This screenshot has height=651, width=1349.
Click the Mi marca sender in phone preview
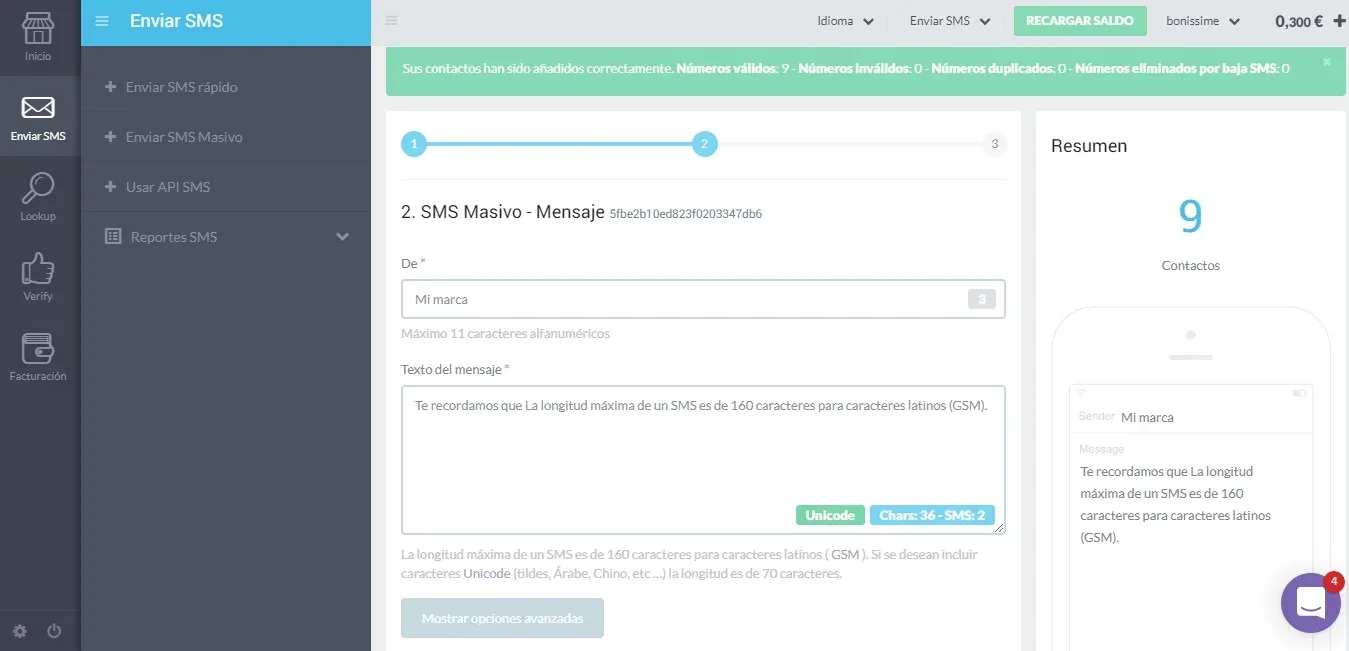click(x=1147, y=417)
